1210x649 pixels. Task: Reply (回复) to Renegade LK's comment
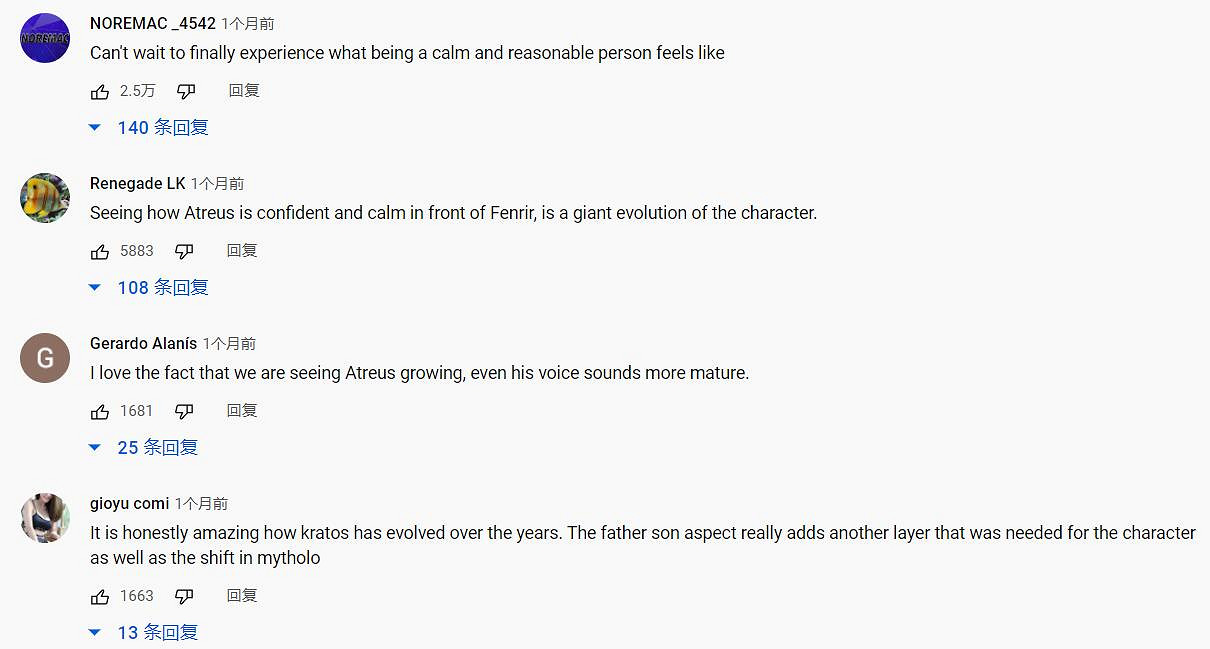pos(241,251)
